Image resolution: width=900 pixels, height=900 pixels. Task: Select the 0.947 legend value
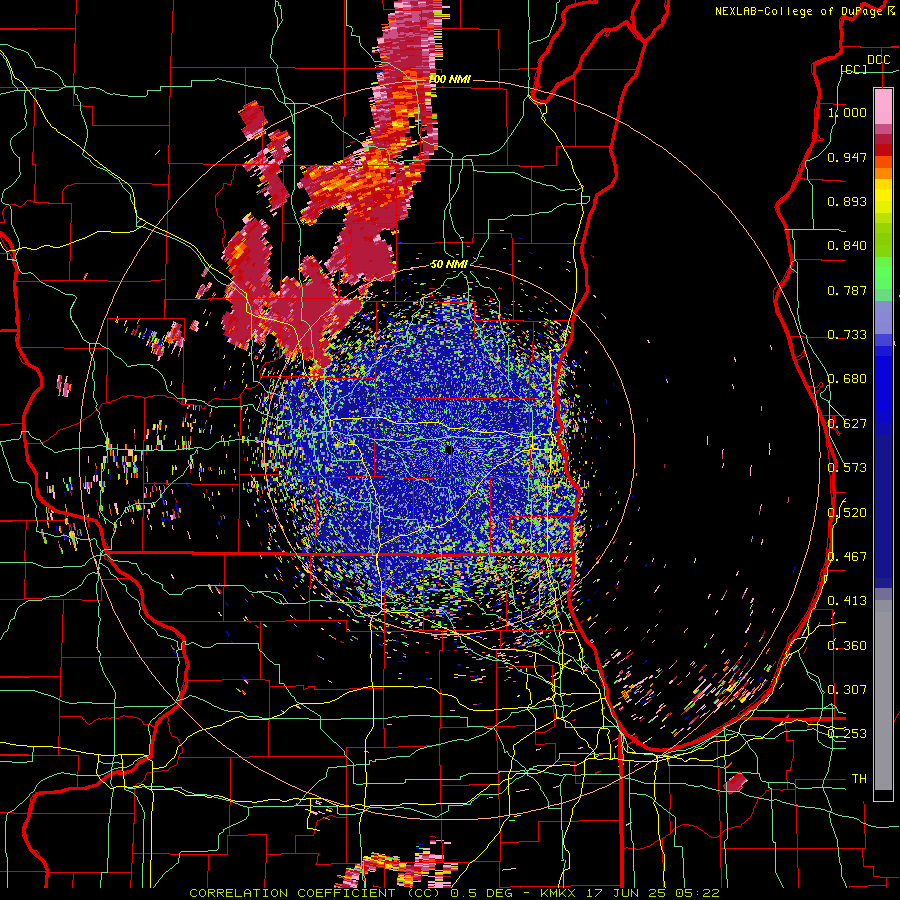tap(847, 157)
